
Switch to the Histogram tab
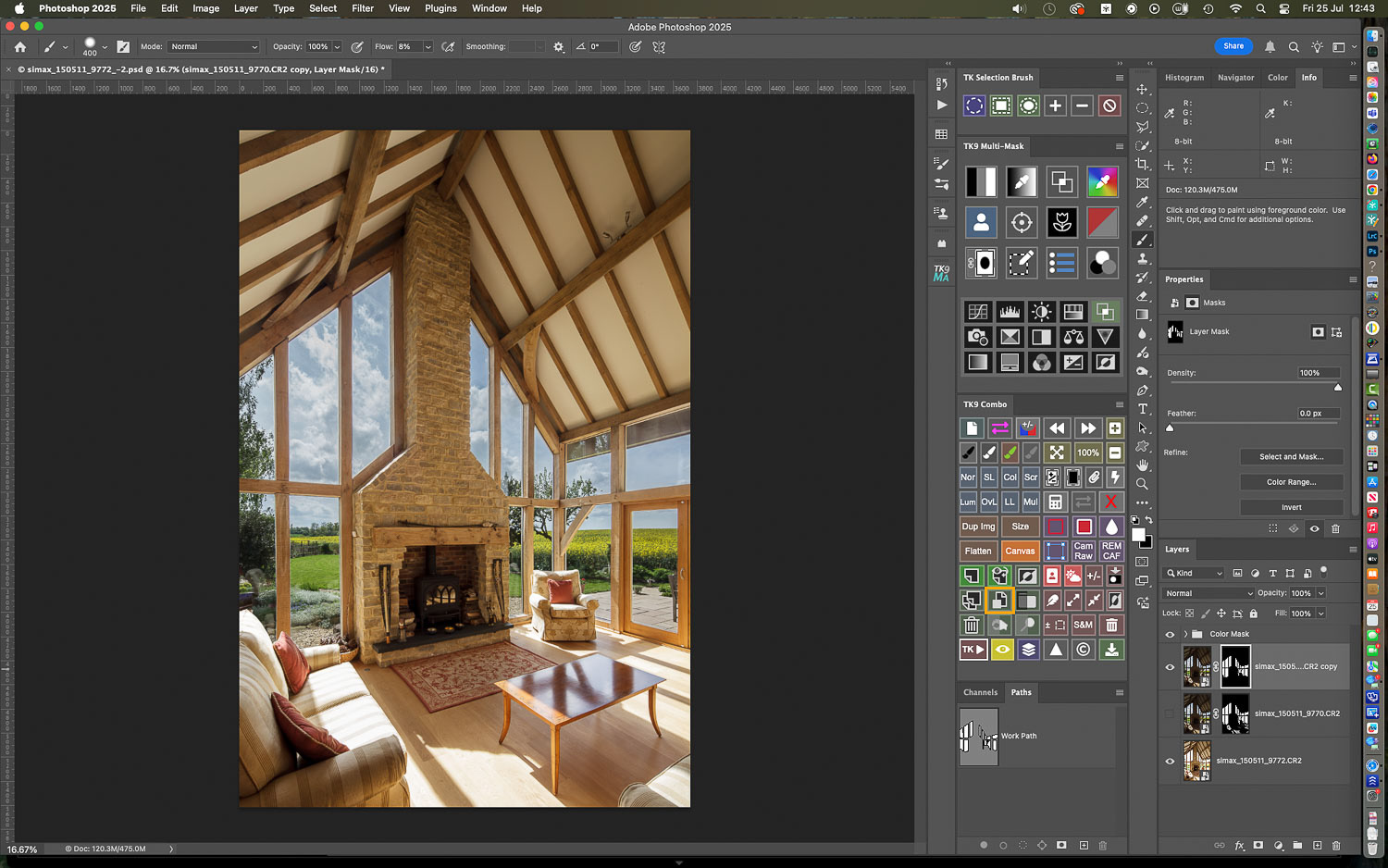(1184, 78)
